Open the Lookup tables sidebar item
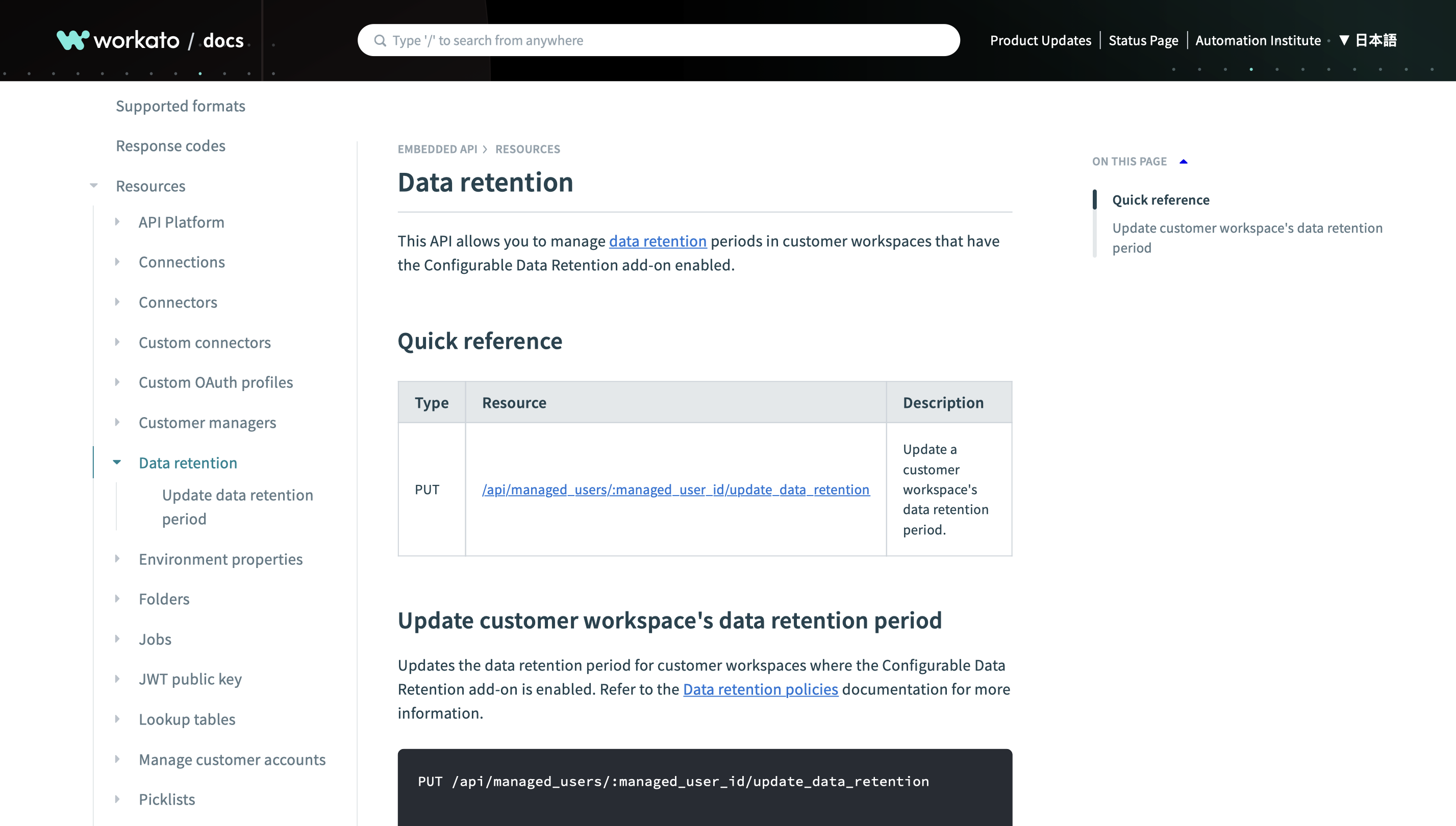The width and height of the screenshot is (1456, 826). tap(187, 719)
